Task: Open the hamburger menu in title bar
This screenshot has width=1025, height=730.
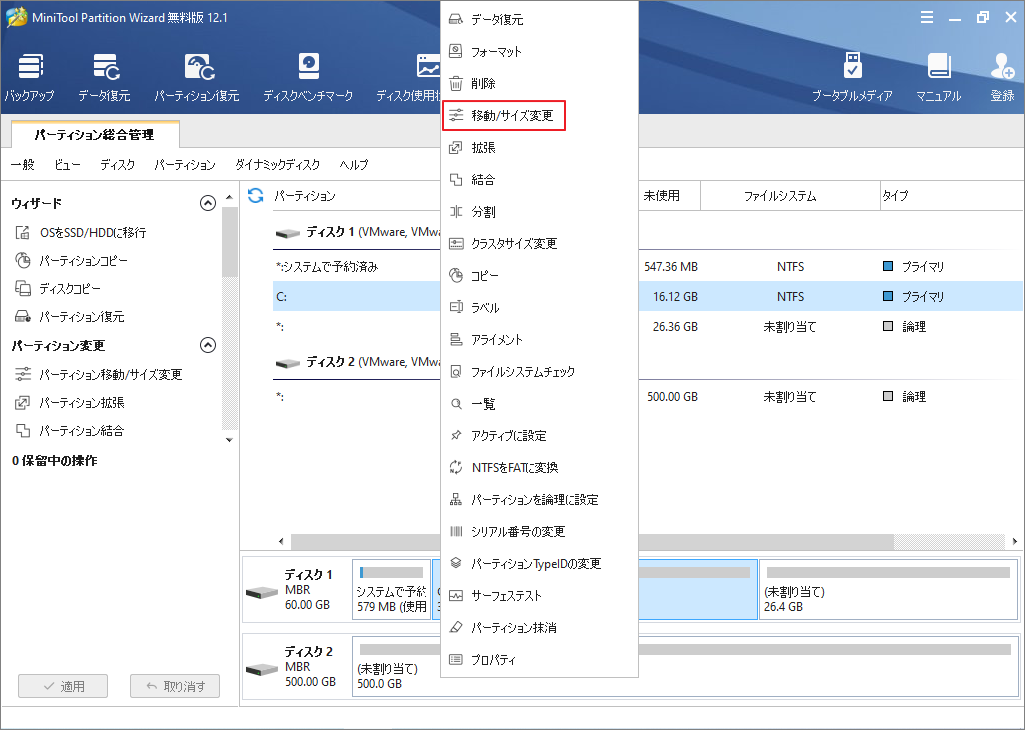Action: (x=926, y=18)
